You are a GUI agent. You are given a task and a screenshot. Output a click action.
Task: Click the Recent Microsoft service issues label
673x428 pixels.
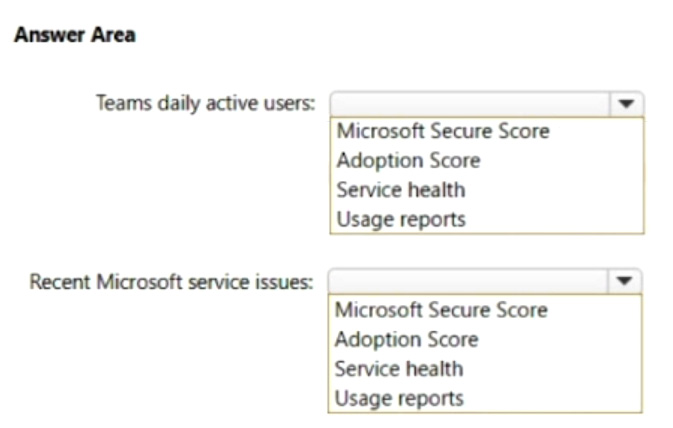[x=171, y=282]
